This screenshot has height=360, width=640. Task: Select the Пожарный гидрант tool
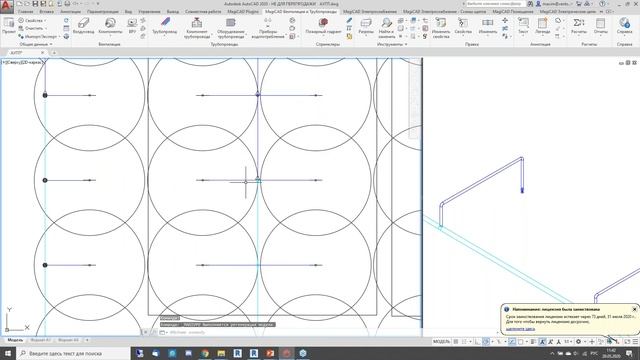click(x=323, y=25)
